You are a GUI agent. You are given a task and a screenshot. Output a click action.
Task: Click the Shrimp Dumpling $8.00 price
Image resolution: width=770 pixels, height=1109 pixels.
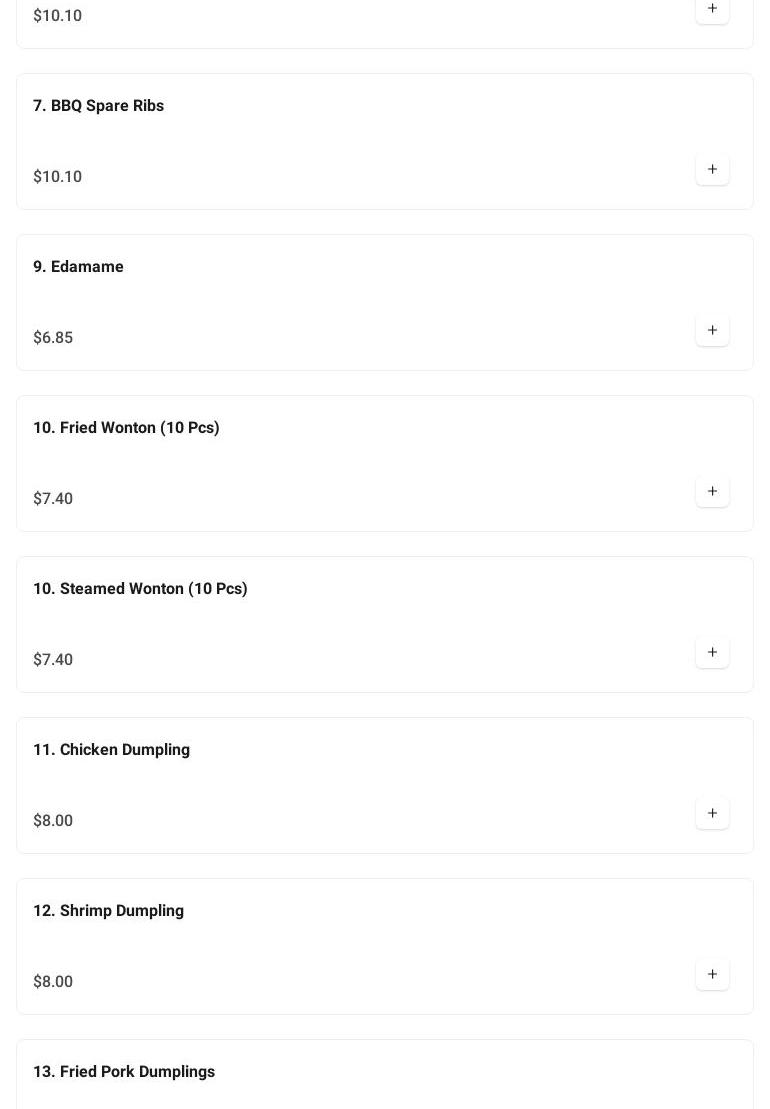[53, 982]
